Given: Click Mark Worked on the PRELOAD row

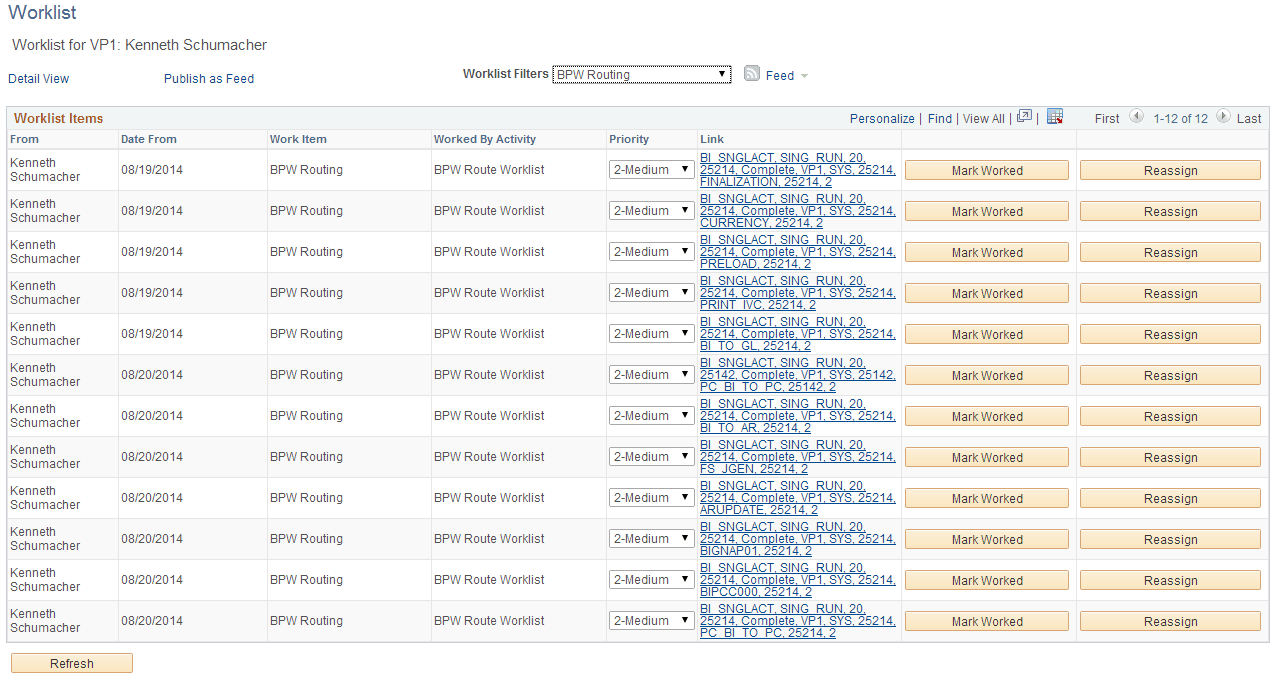Looking at the screenshot, I should [985, 252].
